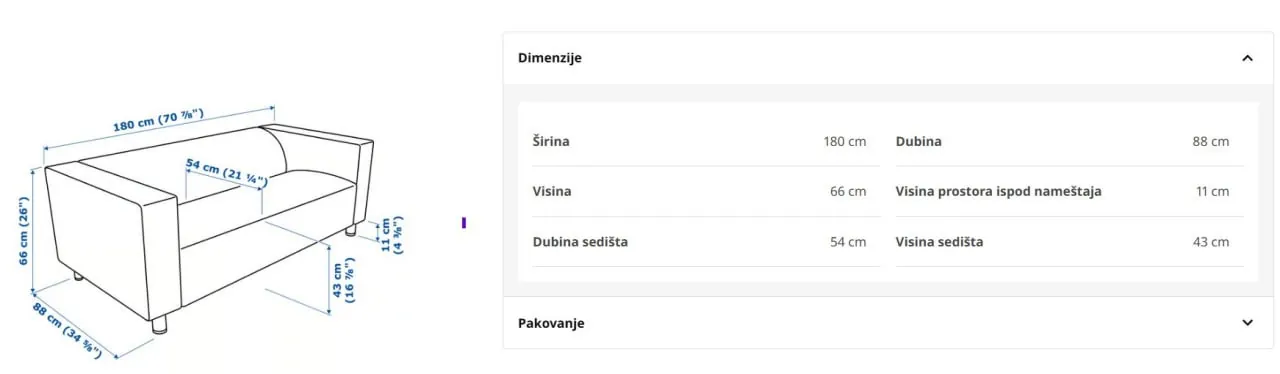
Task: Click the small purple marker beside the drawing
Action: 464,222
